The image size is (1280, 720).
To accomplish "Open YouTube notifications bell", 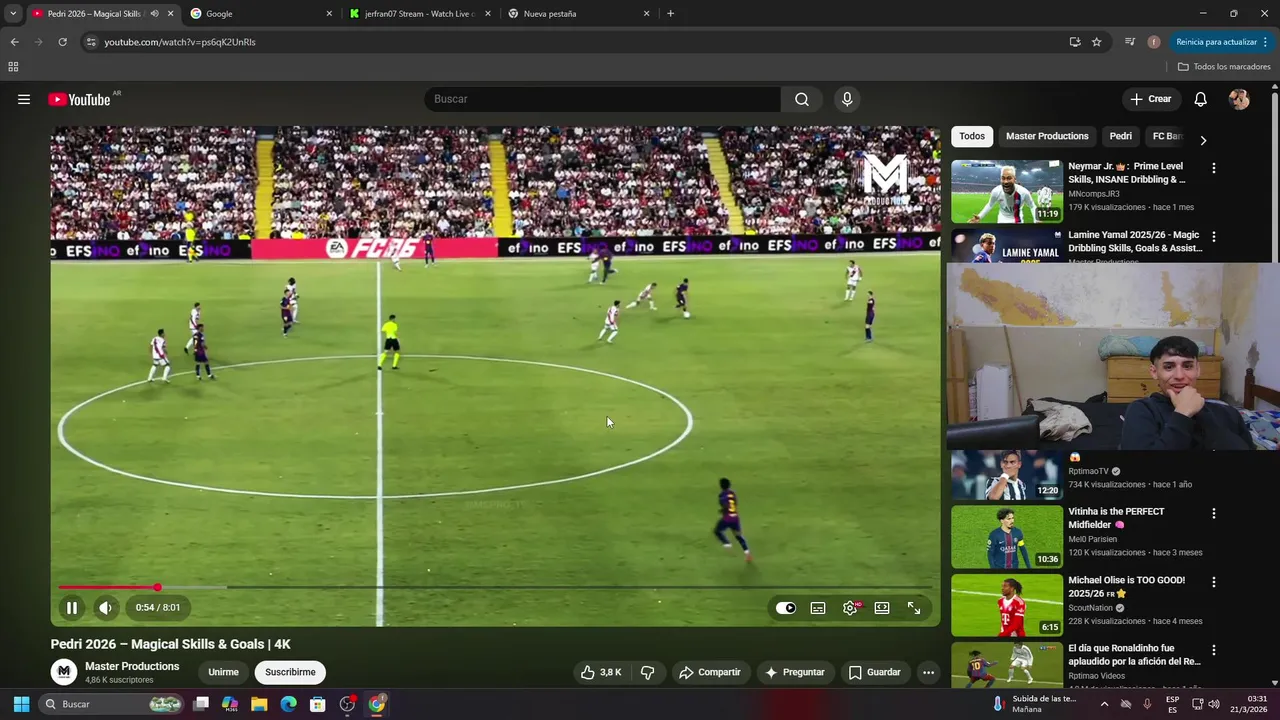I will pyautogui.click(x=1200, y=99).
